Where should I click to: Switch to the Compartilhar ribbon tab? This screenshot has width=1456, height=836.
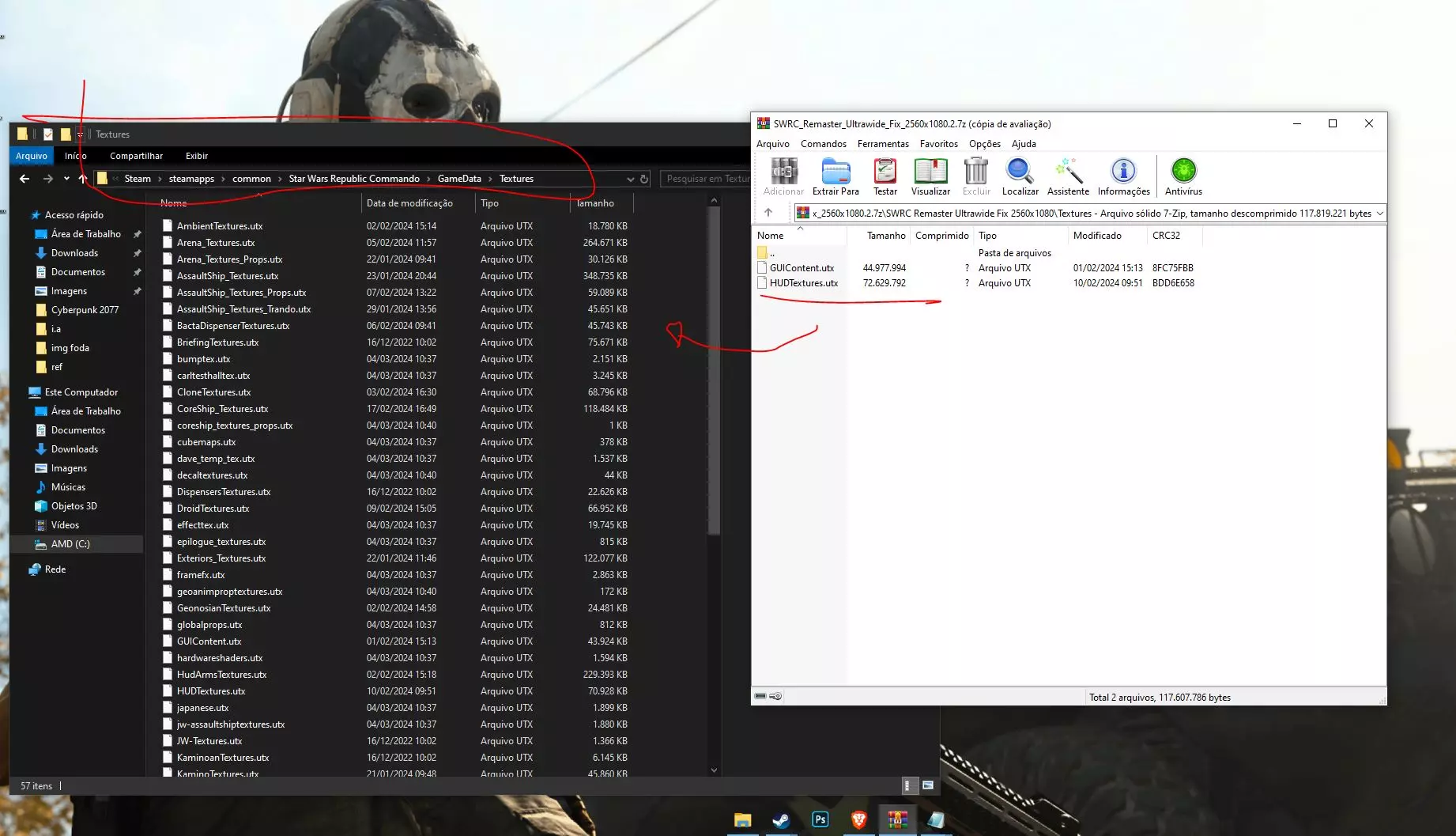coord(136,156)
